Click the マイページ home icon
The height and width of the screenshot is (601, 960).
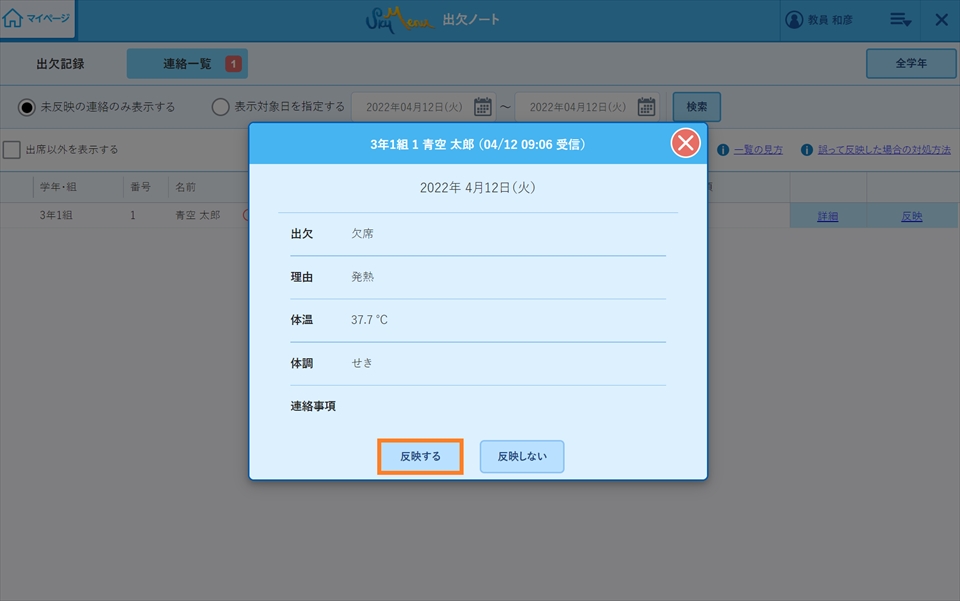point(14,19)
